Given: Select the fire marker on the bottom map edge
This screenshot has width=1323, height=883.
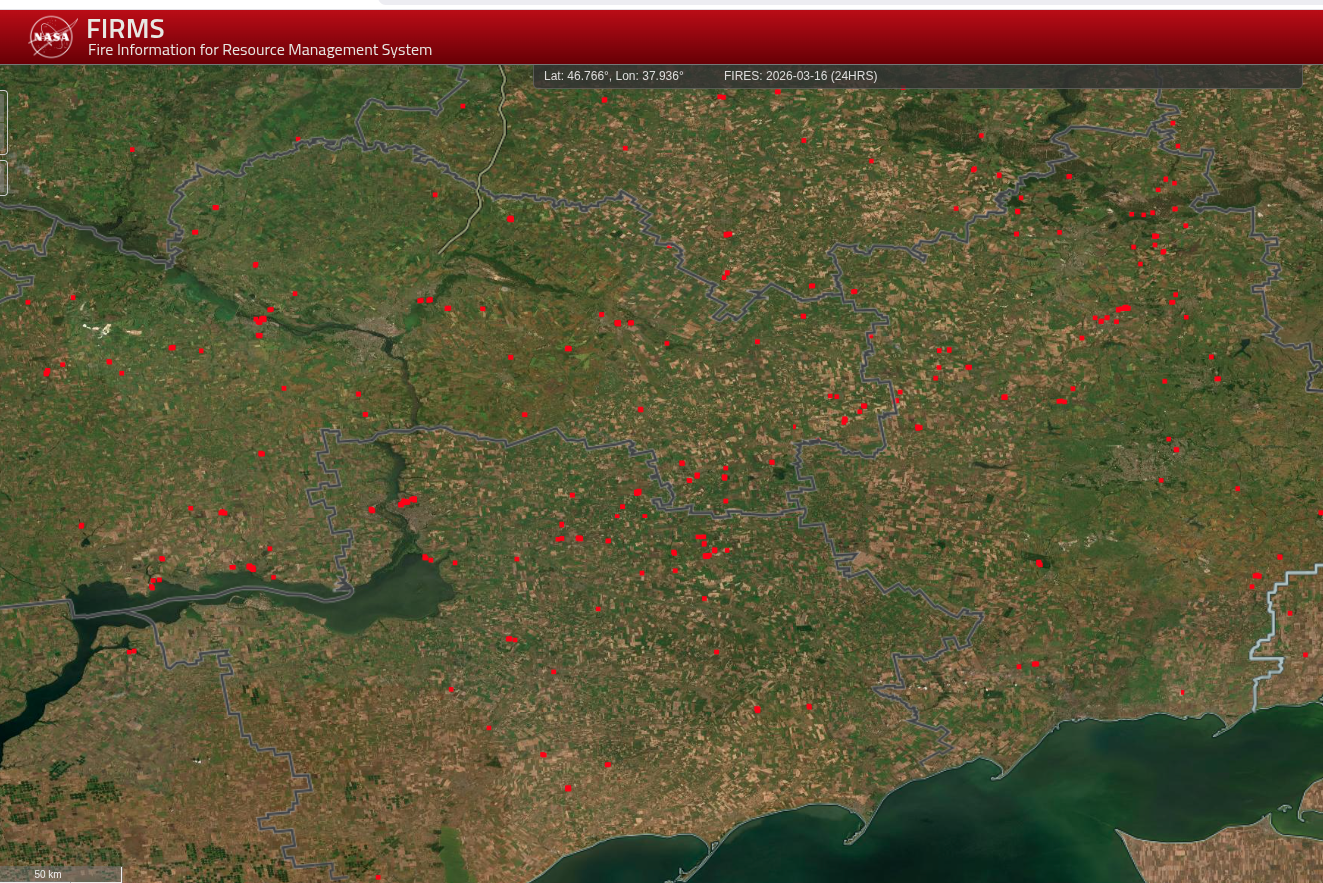Looking at the screenshot, I should coord(378,878).
